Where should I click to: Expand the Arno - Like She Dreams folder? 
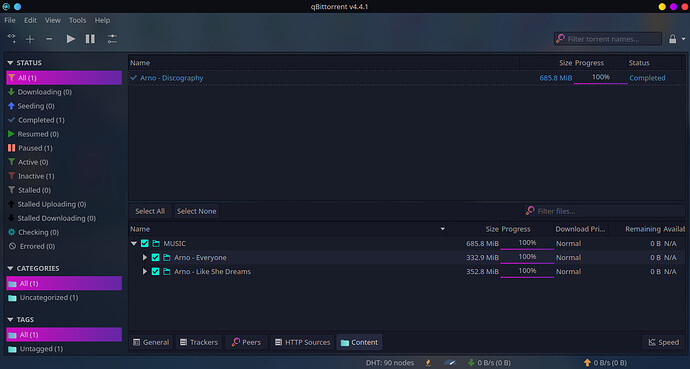pyautogui.click(x=144, y=271)
